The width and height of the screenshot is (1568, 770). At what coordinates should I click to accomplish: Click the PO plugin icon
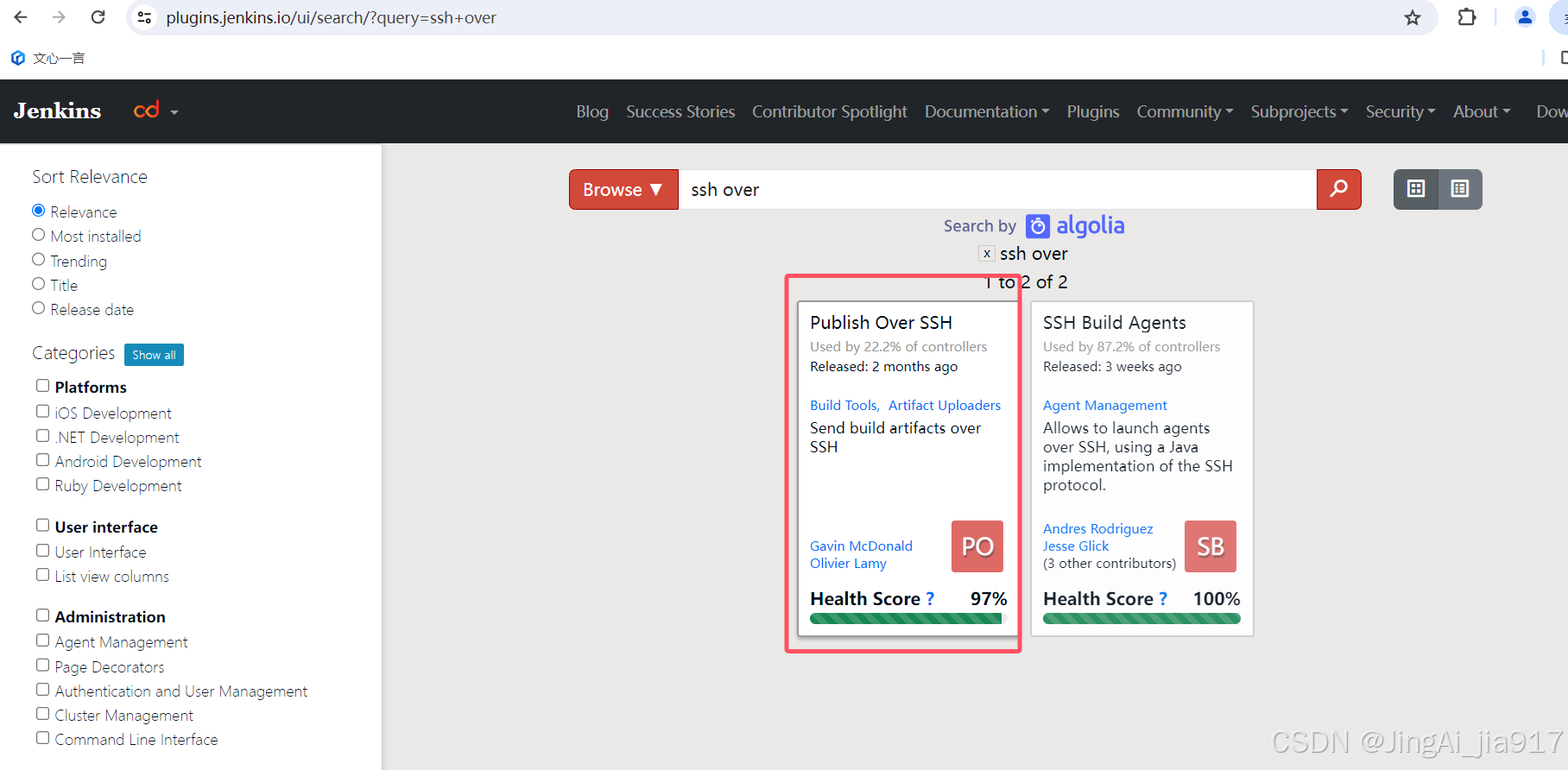977,546
